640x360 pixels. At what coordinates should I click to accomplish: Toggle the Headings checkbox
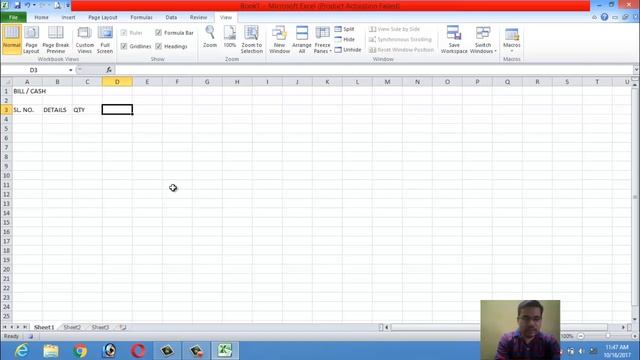click(158, 47)
